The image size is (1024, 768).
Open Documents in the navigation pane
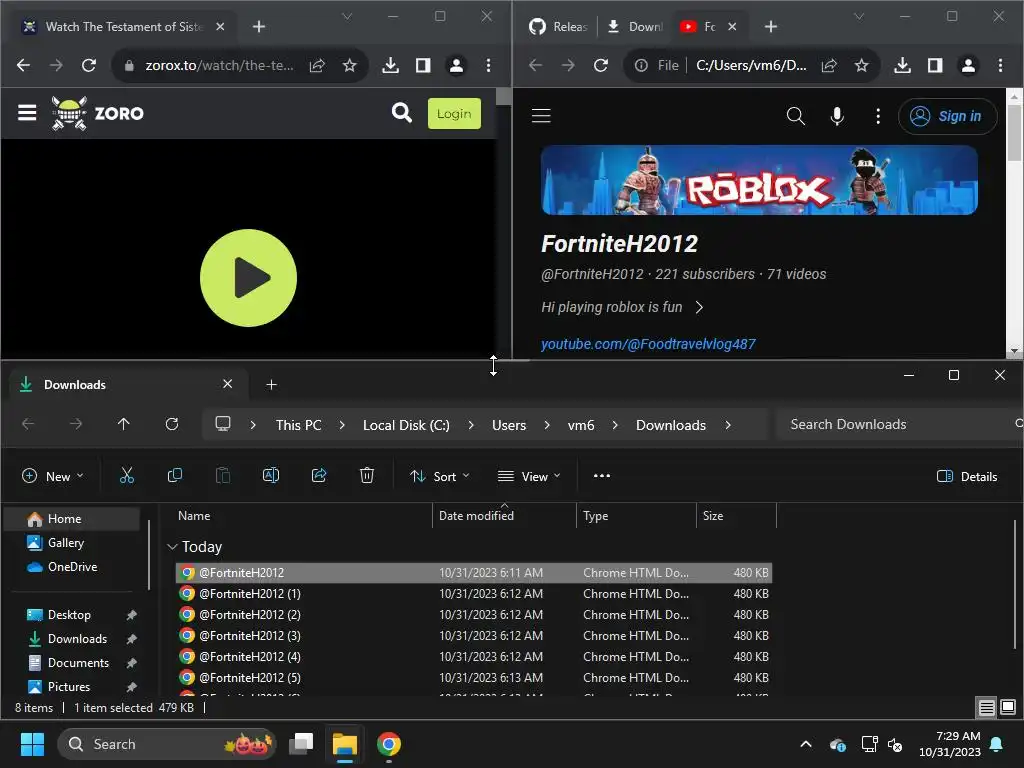click(78, 663)
